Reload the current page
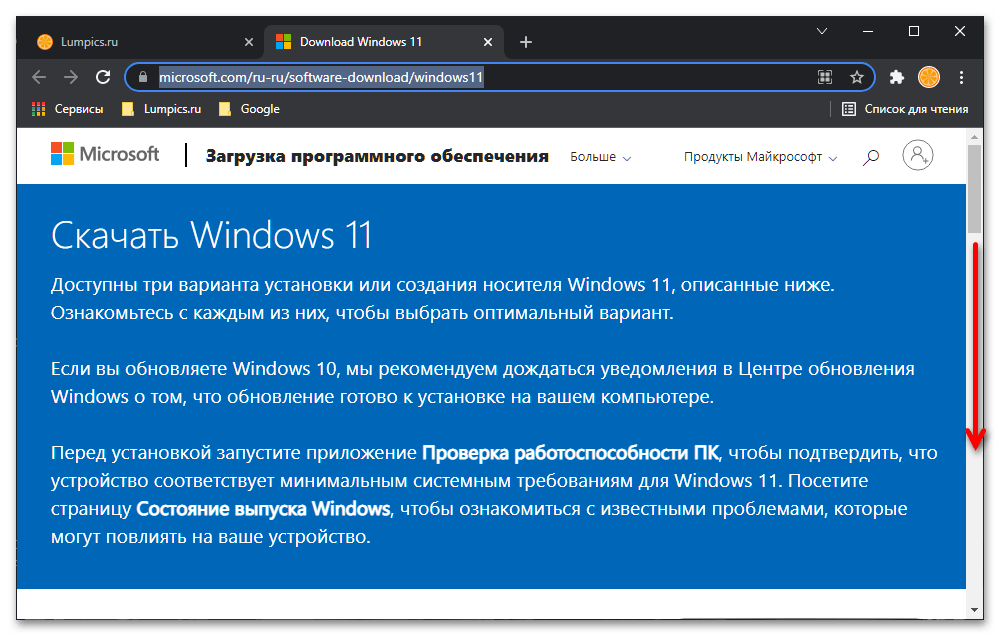 (103, 76)
